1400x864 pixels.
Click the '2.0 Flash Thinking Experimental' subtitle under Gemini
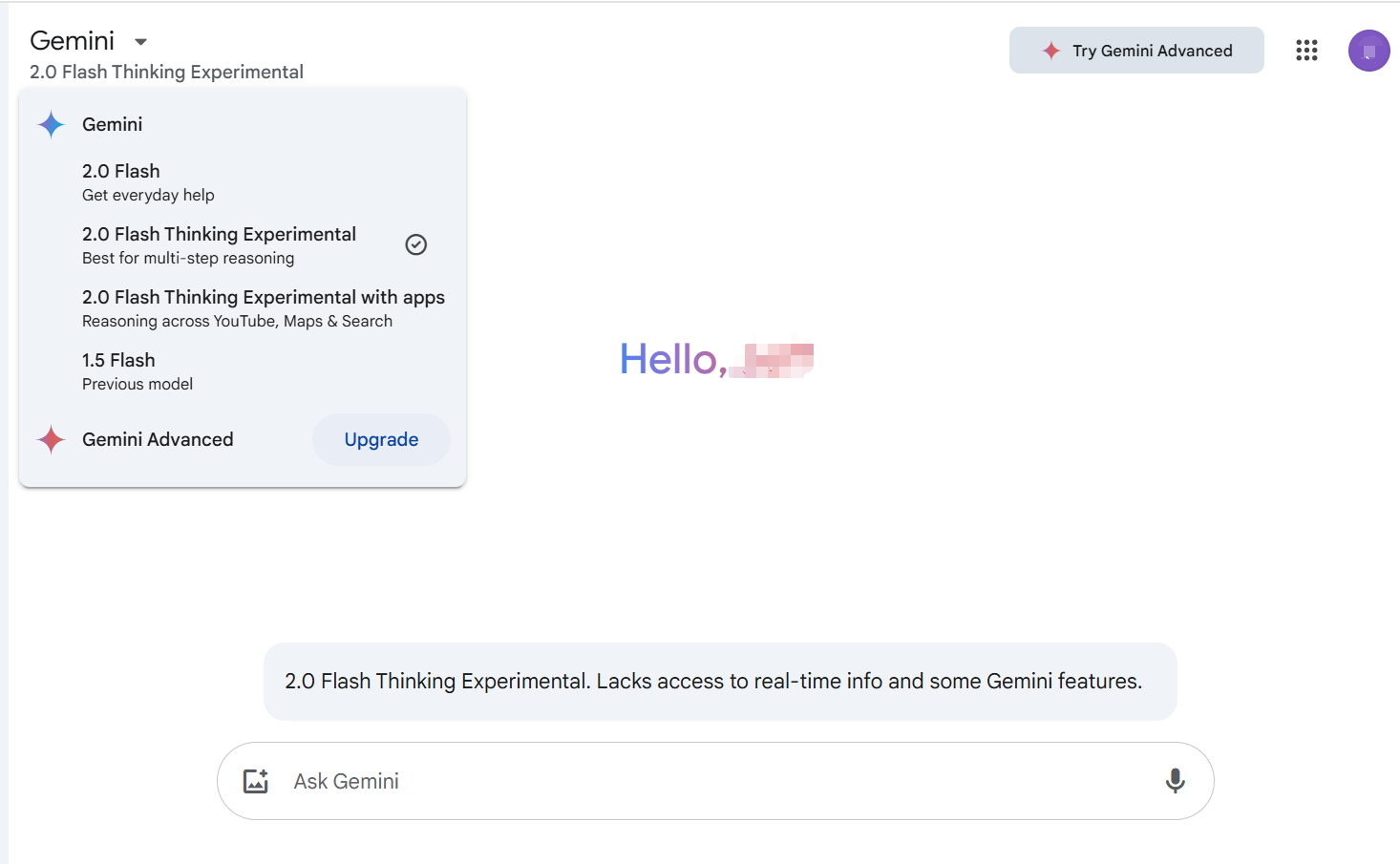(166, 72)
